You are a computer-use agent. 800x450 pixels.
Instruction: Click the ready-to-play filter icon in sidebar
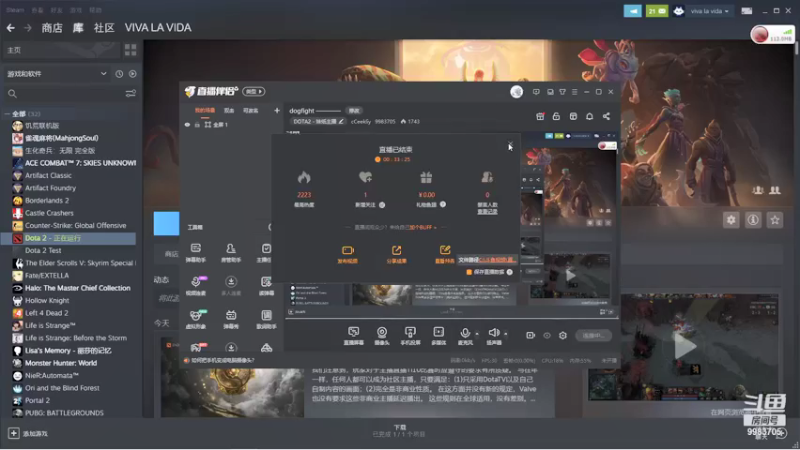pyautogui.click(x=133, y=74)
